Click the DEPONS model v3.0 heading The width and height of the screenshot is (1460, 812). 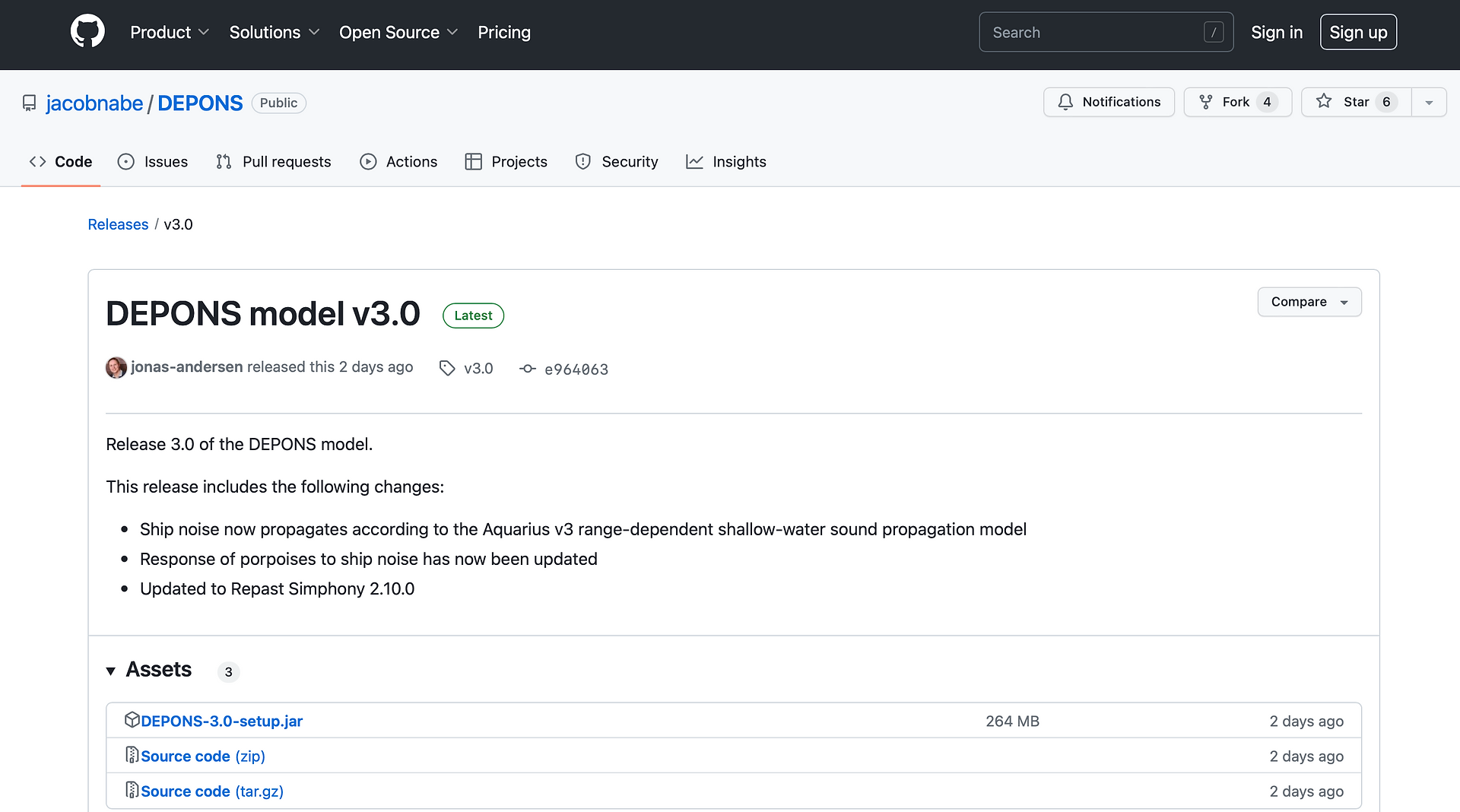pos(262,313)
